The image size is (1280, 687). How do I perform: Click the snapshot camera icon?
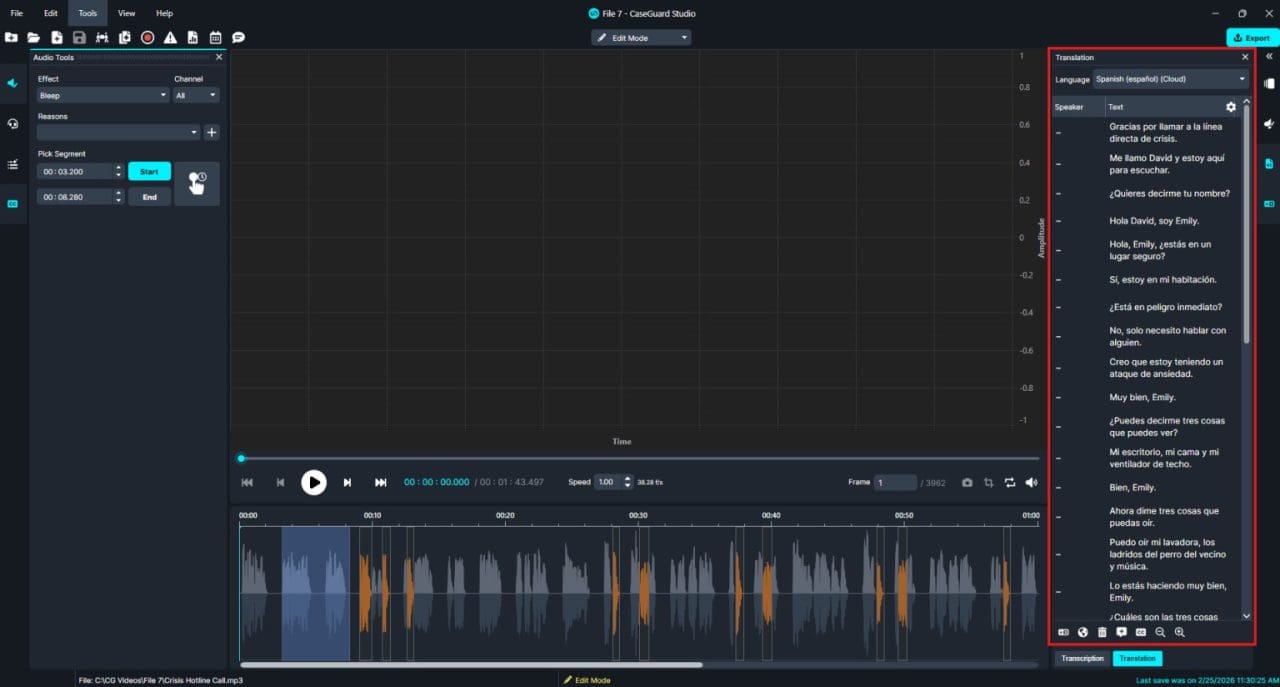pyautogui.click(x=967, y=483)
